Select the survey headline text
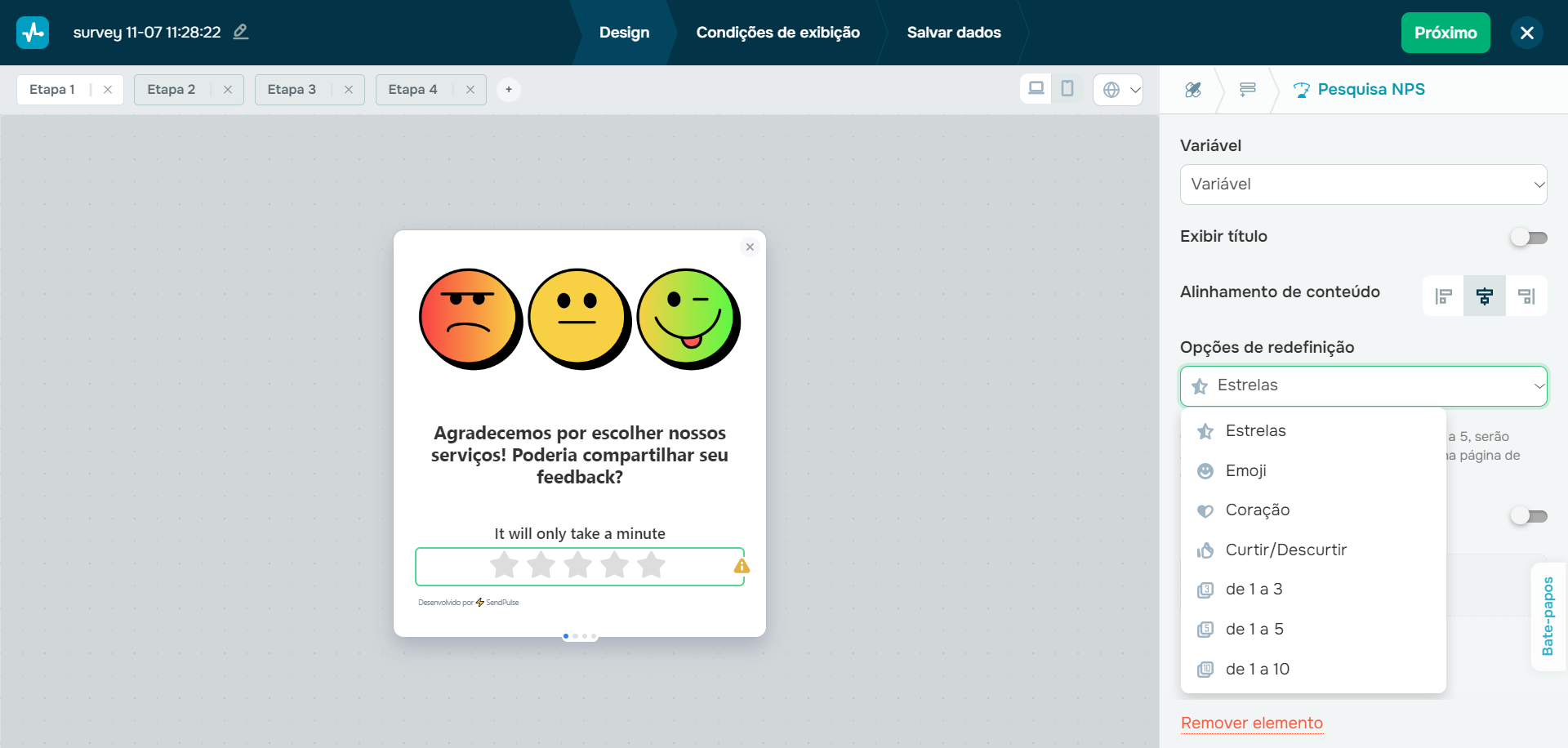The height and width of the screenshot is (748, 1568). click(580, 455)
